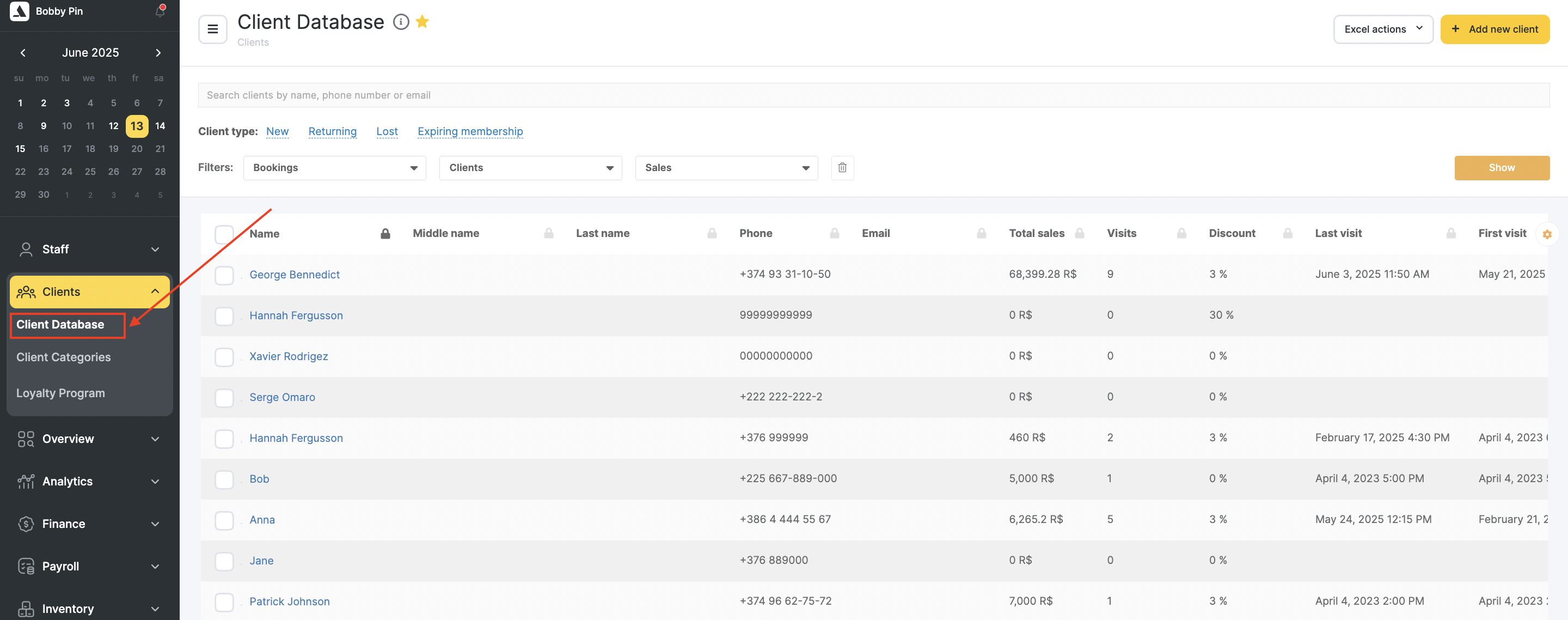Expand the Analytics menu section
Image resolution: width=1568 pixels, height=620 pixels.
point(89,482)
